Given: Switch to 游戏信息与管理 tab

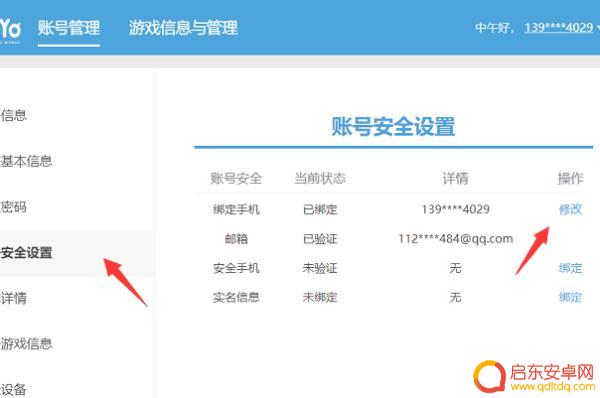Looking at the screenshot, I should coord(183,28).
